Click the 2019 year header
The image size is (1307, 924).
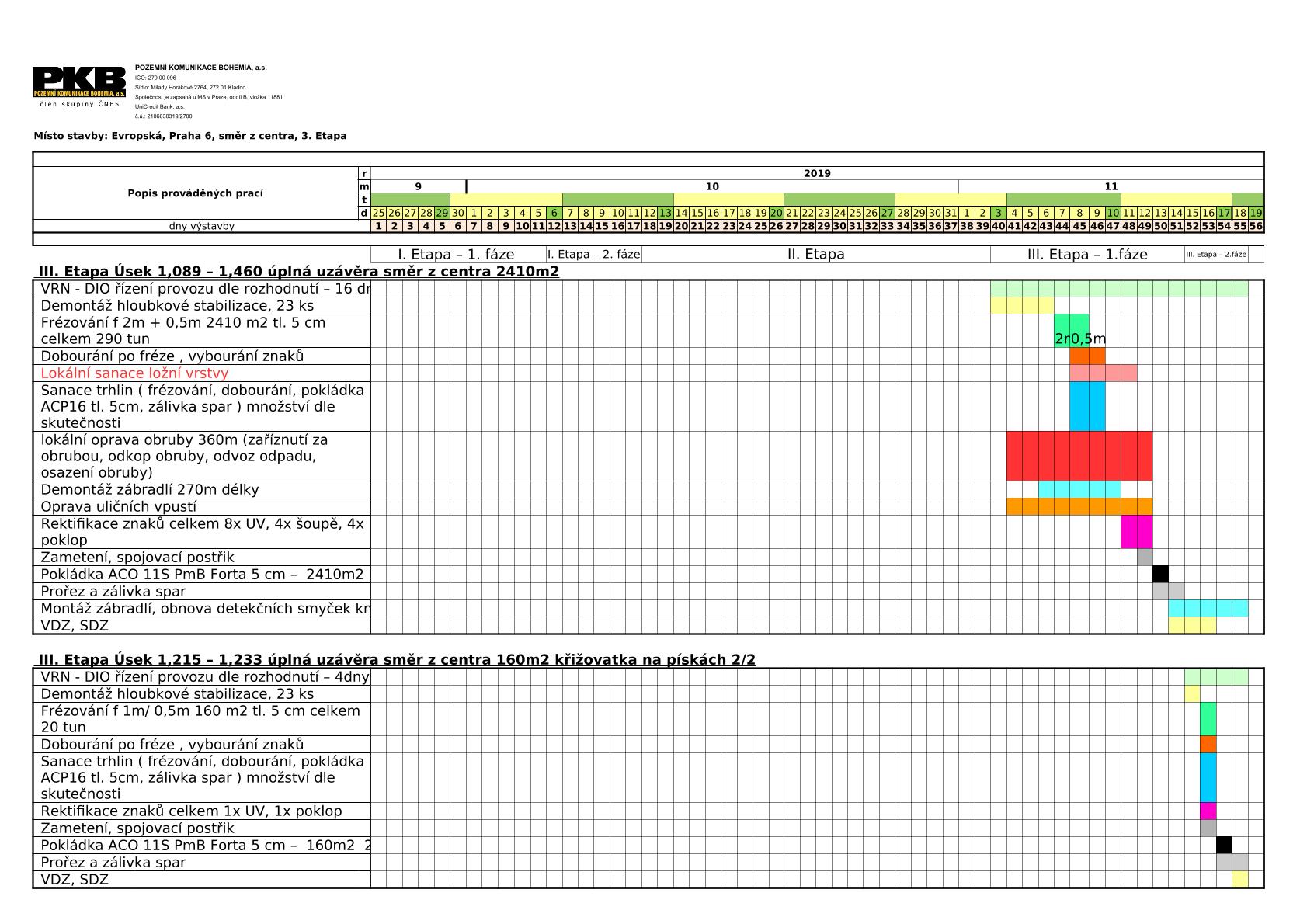point(817,174)
